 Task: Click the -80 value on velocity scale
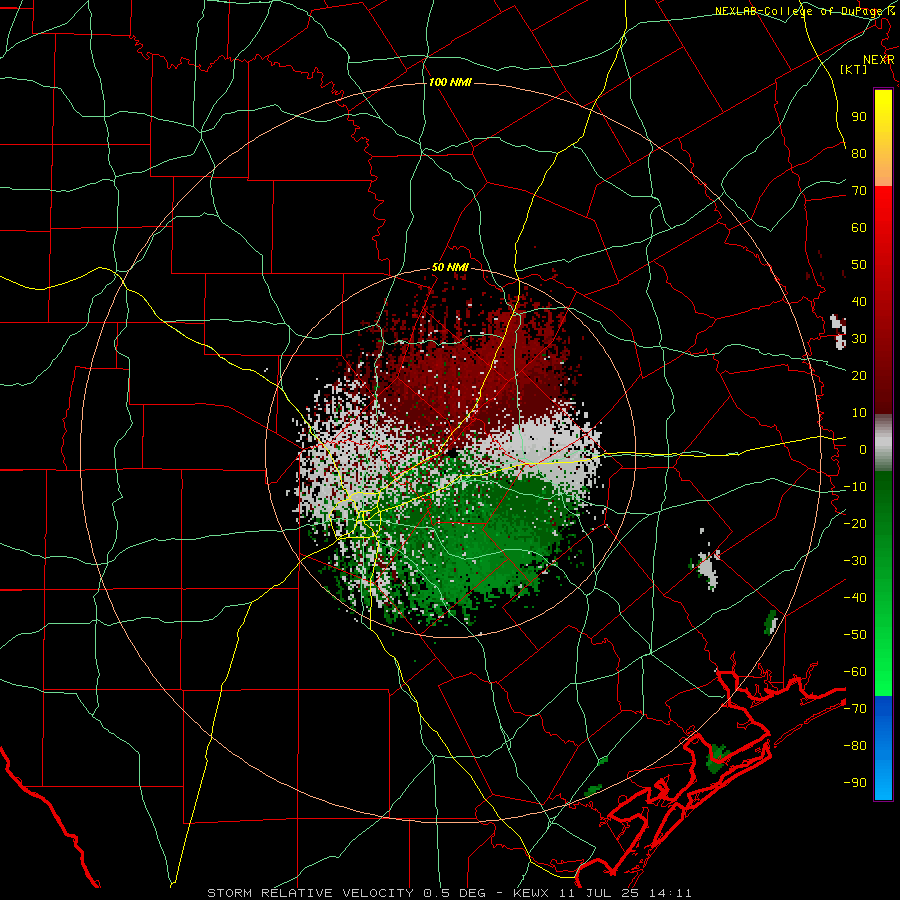[855, 746]
